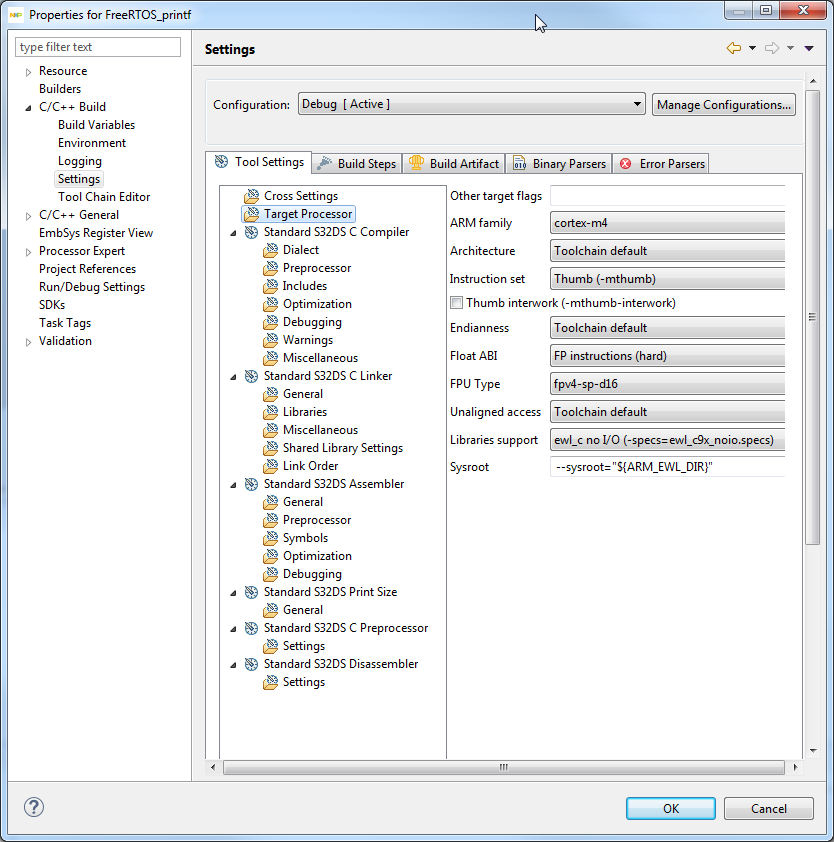Image resolution: width=834 pixels, height=842 pixels.
Task: Click the horizontal scrollbar right arrow
Action: tap(795, 767)
